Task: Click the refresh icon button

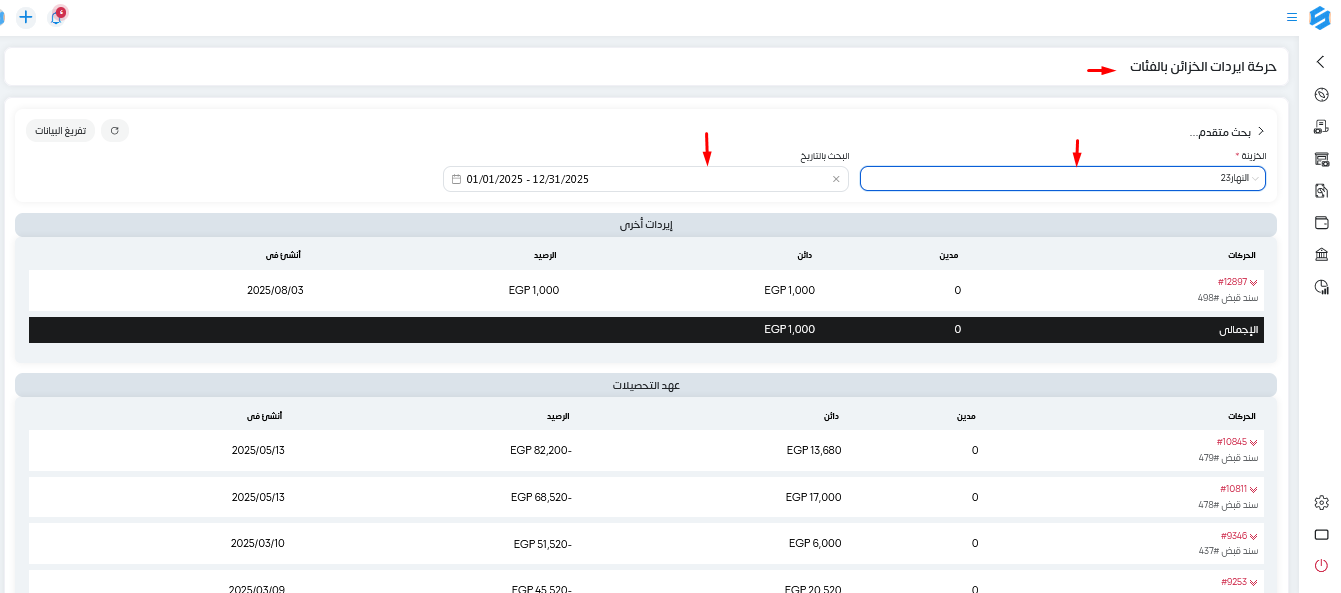Action: tap(115, 131)
